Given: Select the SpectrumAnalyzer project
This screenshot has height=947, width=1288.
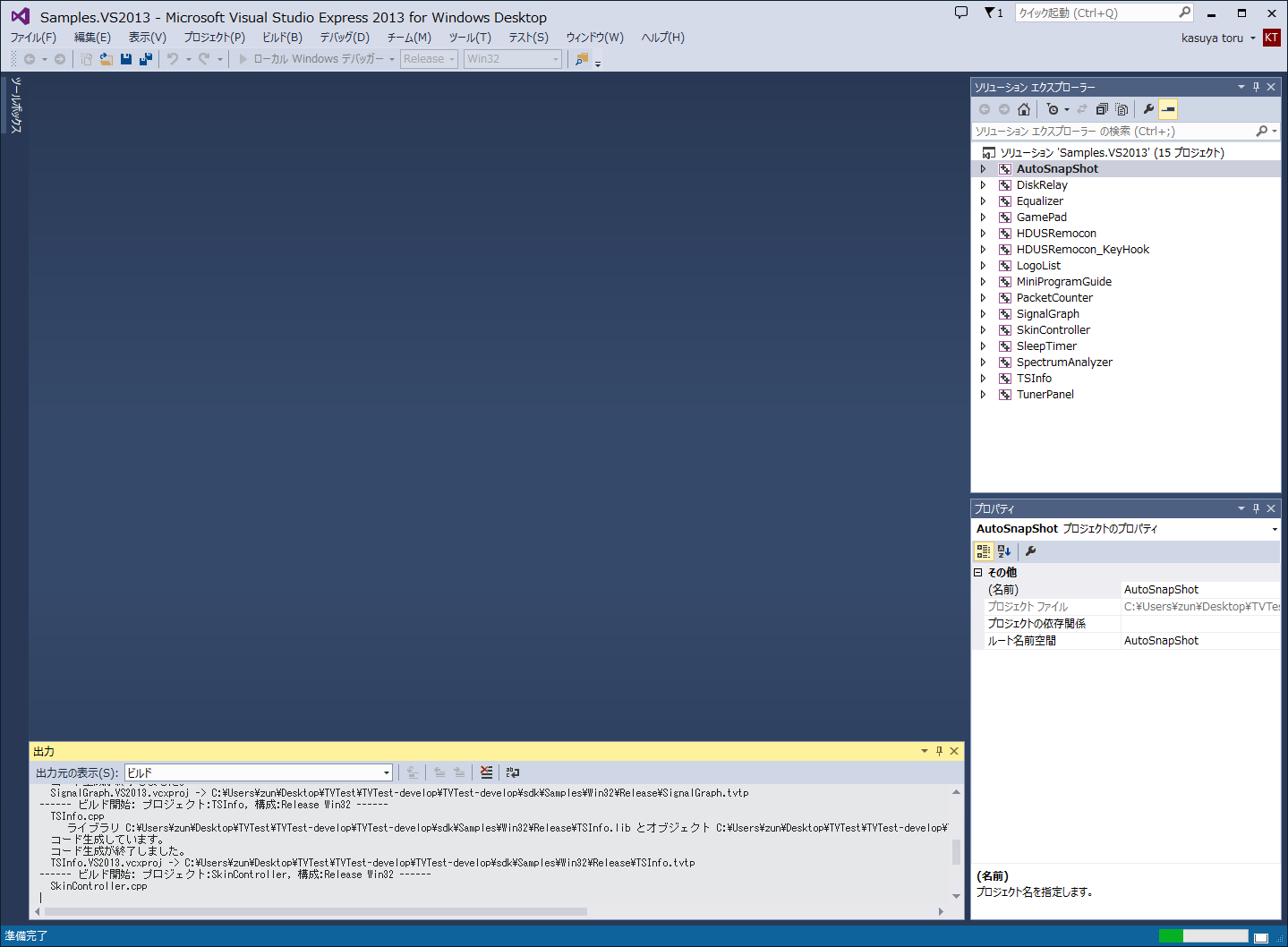Looking at the screenshot, I should 1064,363.
